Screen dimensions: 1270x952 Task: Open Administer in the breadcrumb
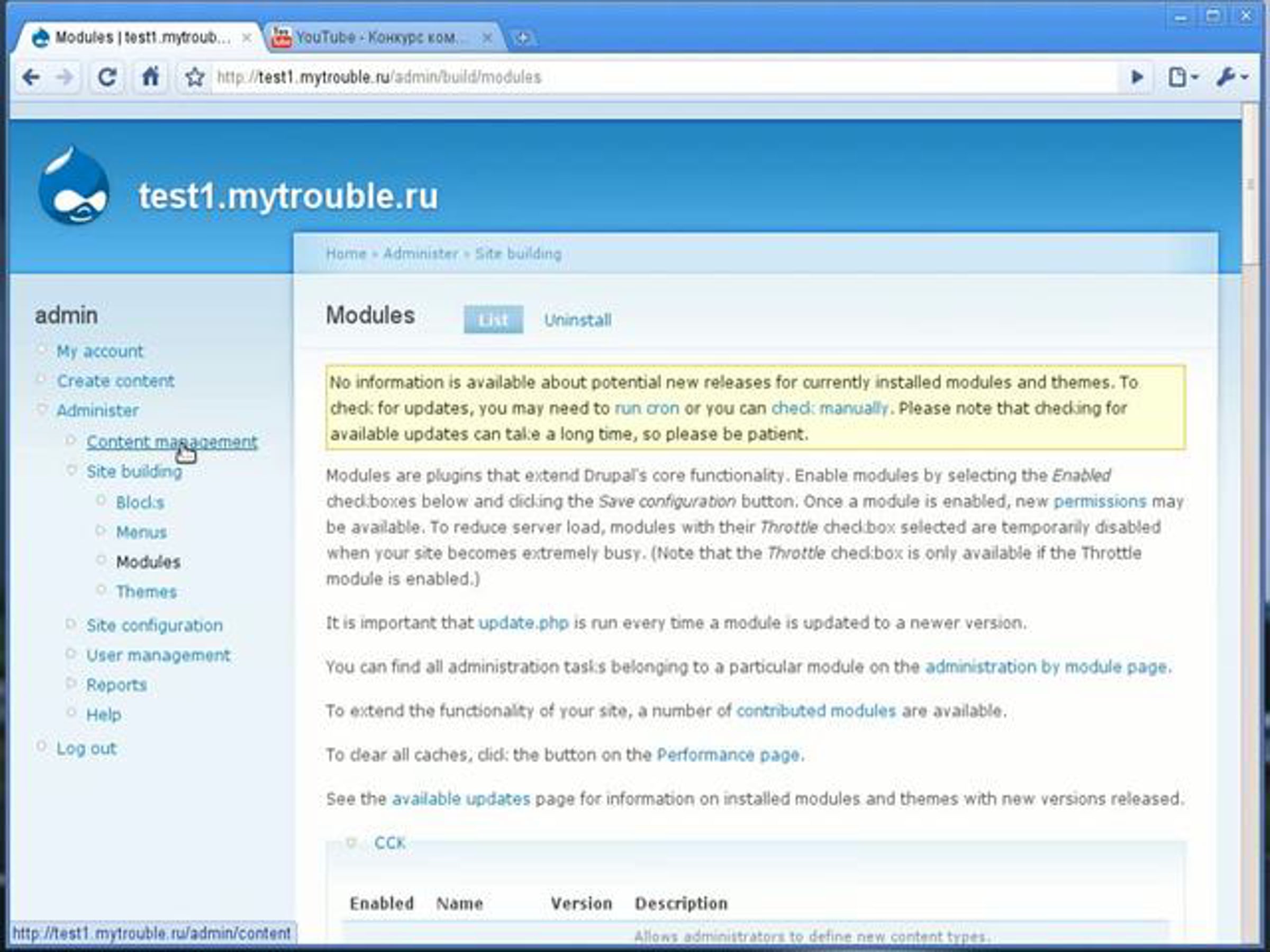[420, 254]
